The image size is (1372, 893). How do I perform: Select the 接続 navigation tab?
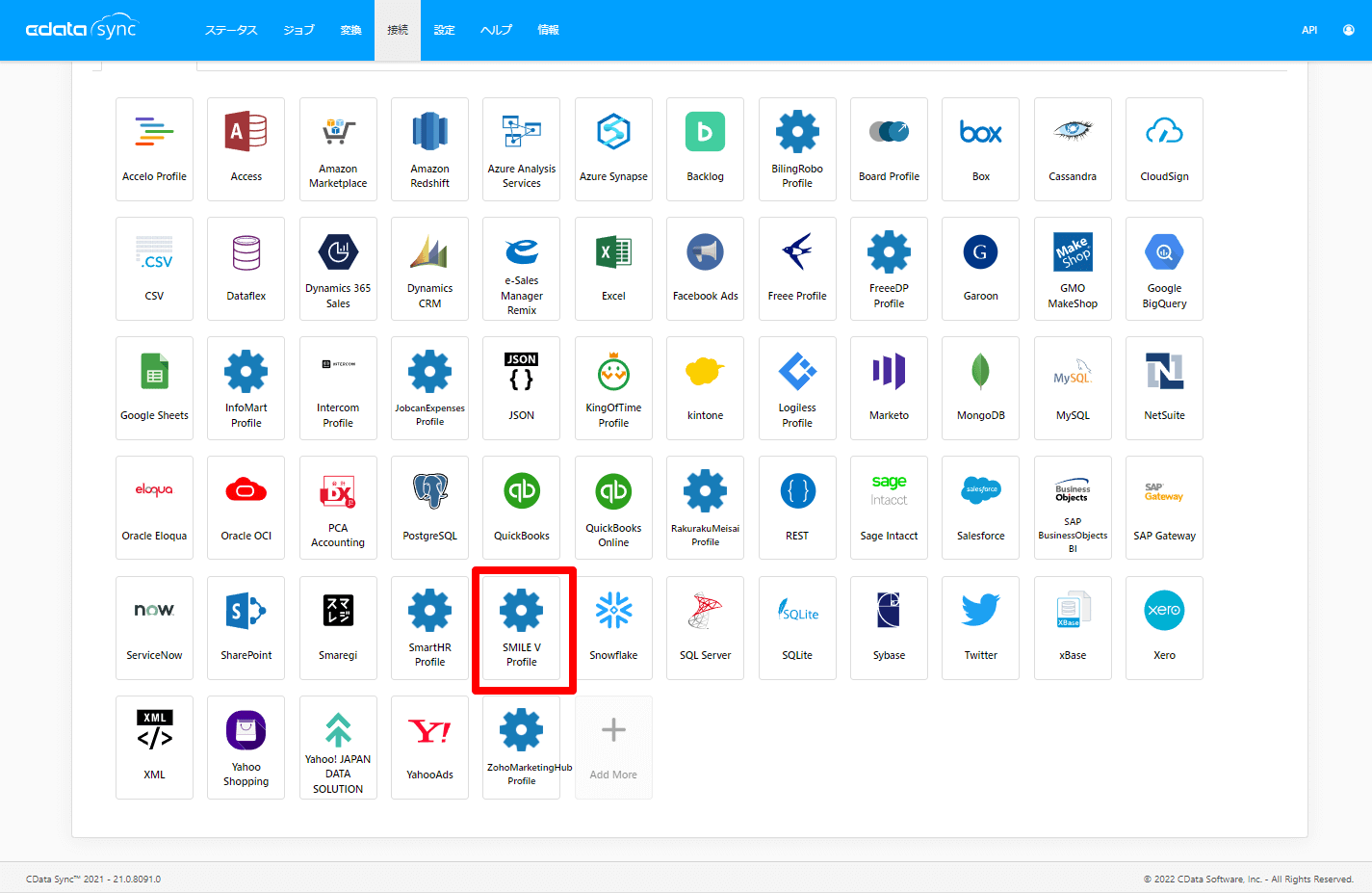(398, 30)
